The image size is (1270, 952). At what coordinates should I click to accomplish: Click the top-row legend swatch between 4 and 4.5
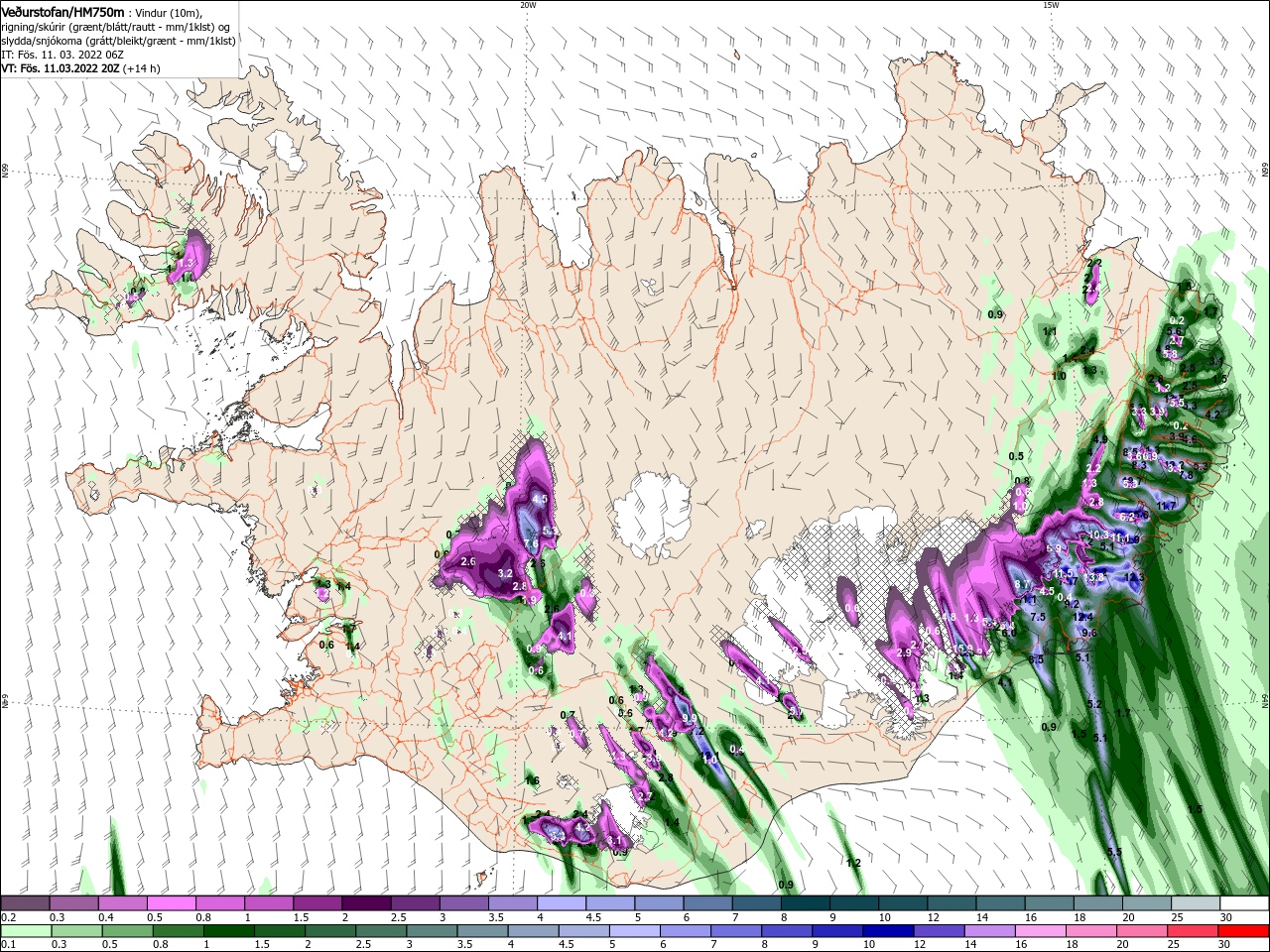[x=562, y=902]
